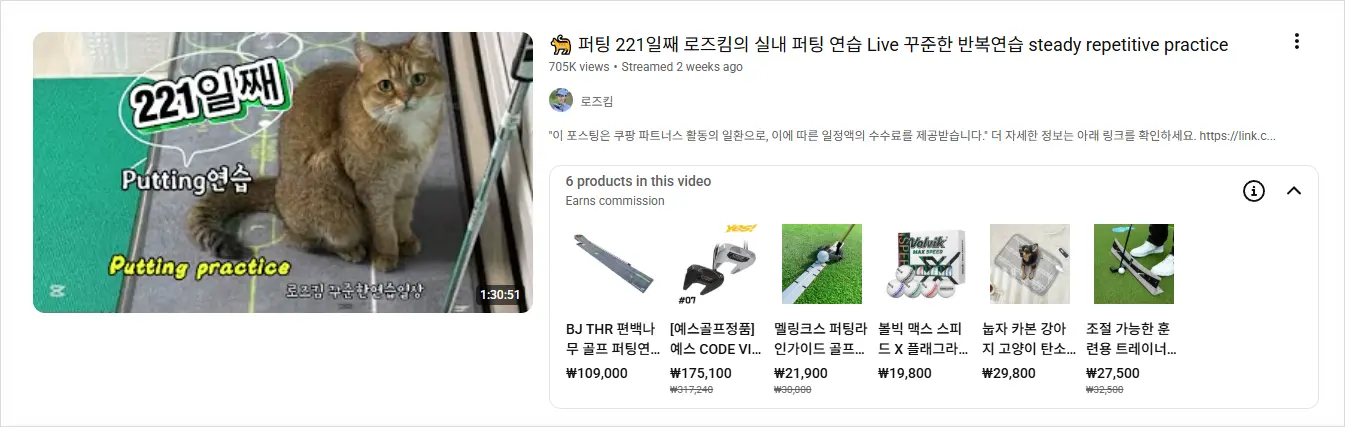Open the adjustable training aid product image
Image resolution: width=1345 pixels, height=427 pixels.
tap(1134, 264)
